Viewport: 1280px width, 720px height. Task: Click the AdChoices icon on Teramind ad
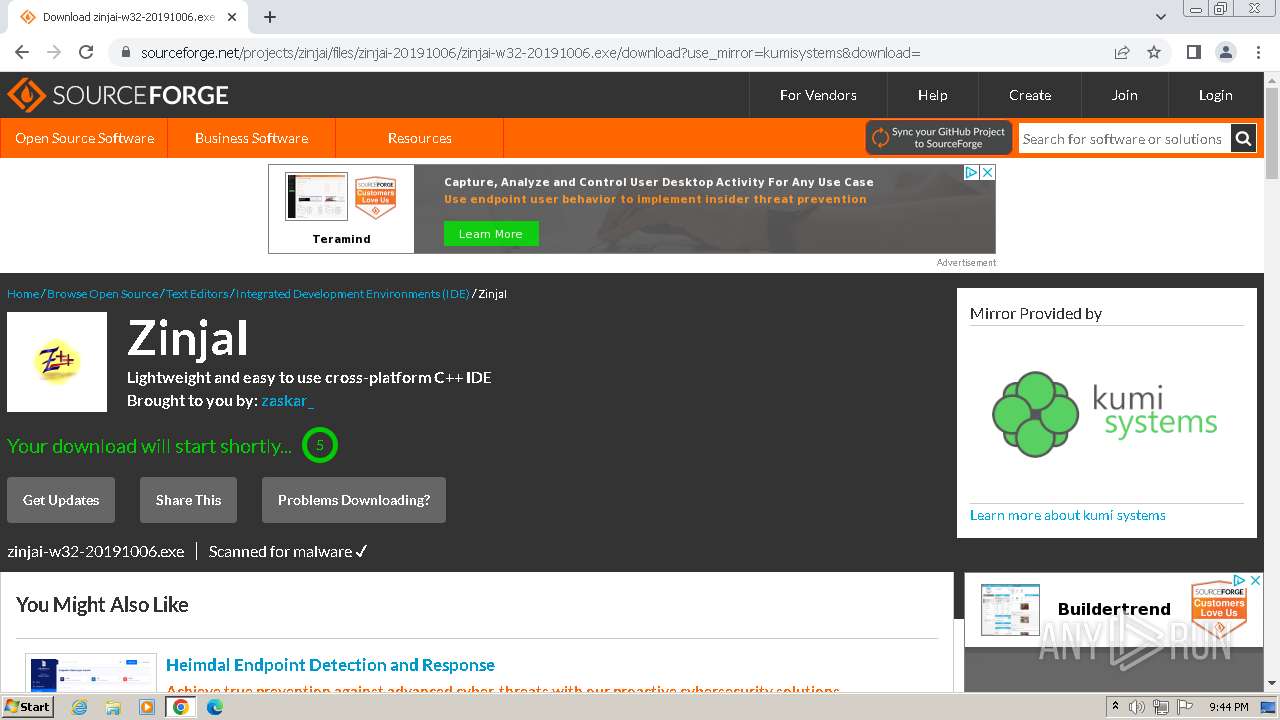click(x=971, y=172)
